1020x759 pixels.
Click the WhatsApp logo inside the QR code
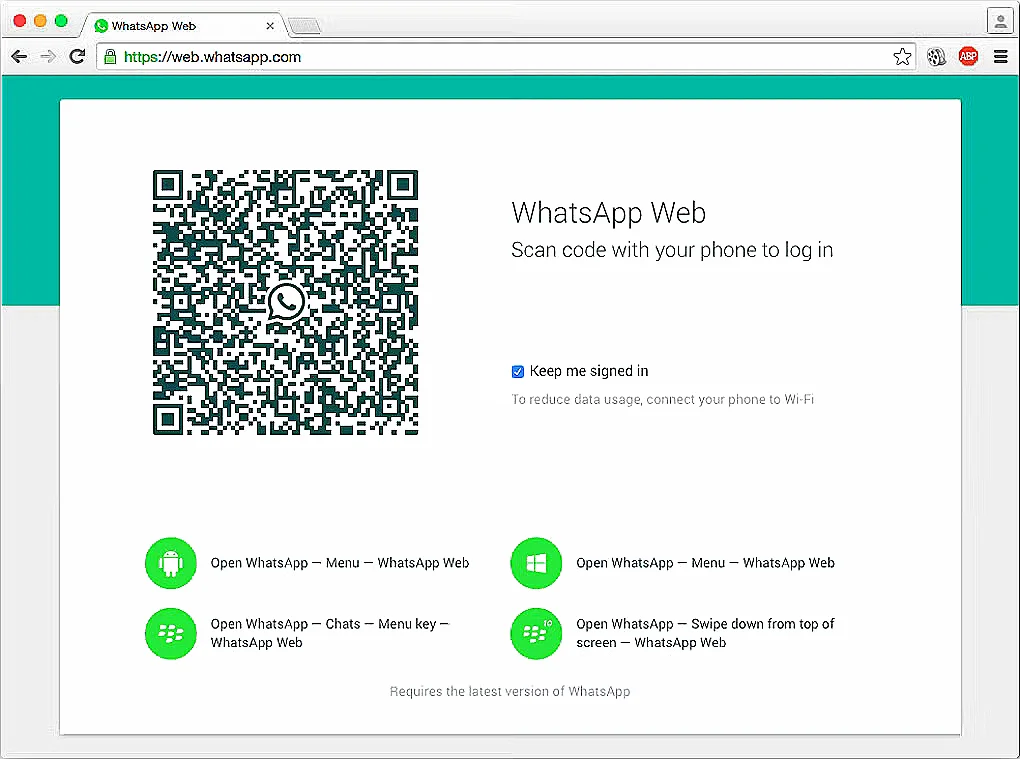[286, 302]
